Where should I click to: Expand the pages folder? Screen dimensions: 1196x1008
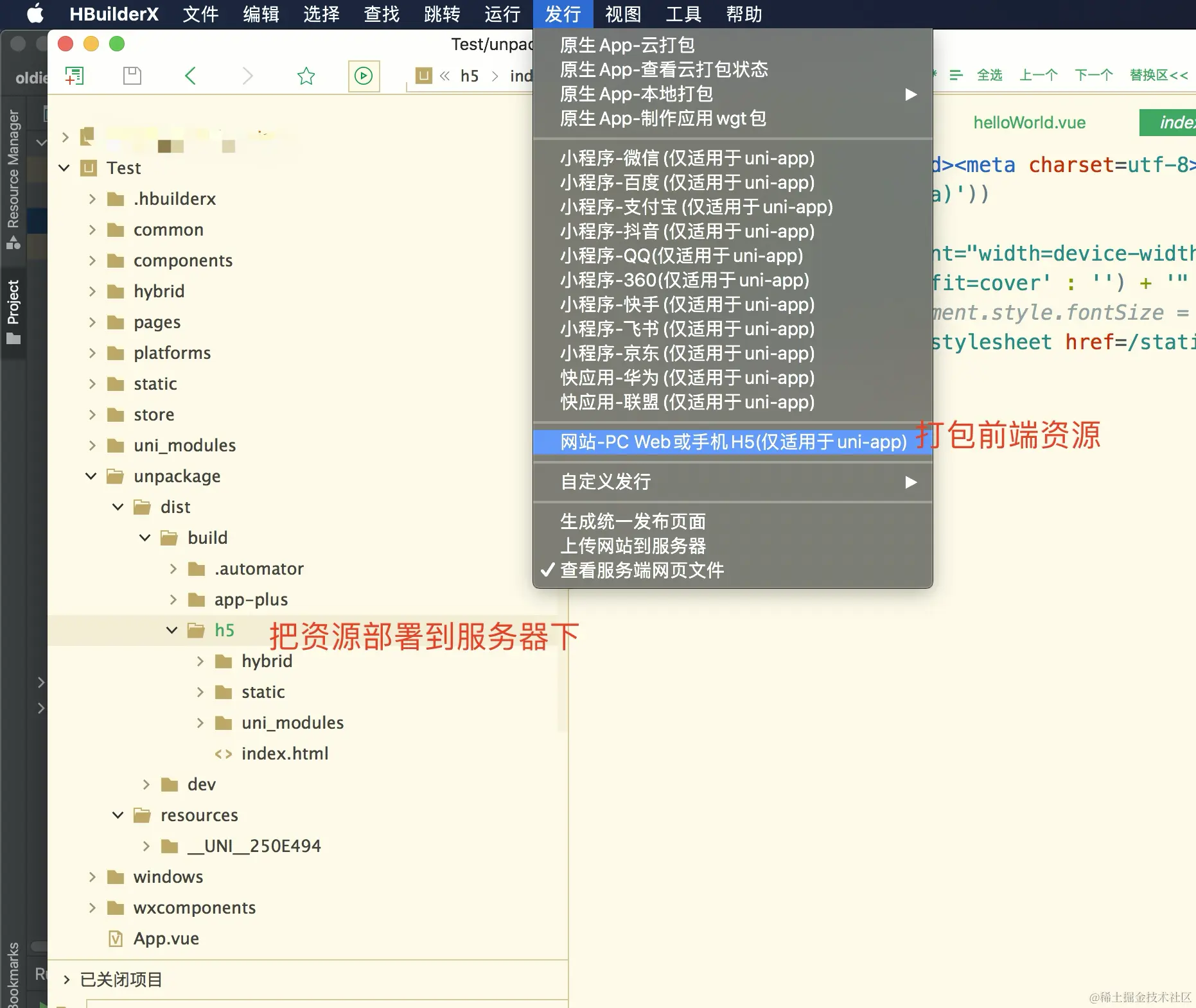pyautogui.click(x=92, y=322)
